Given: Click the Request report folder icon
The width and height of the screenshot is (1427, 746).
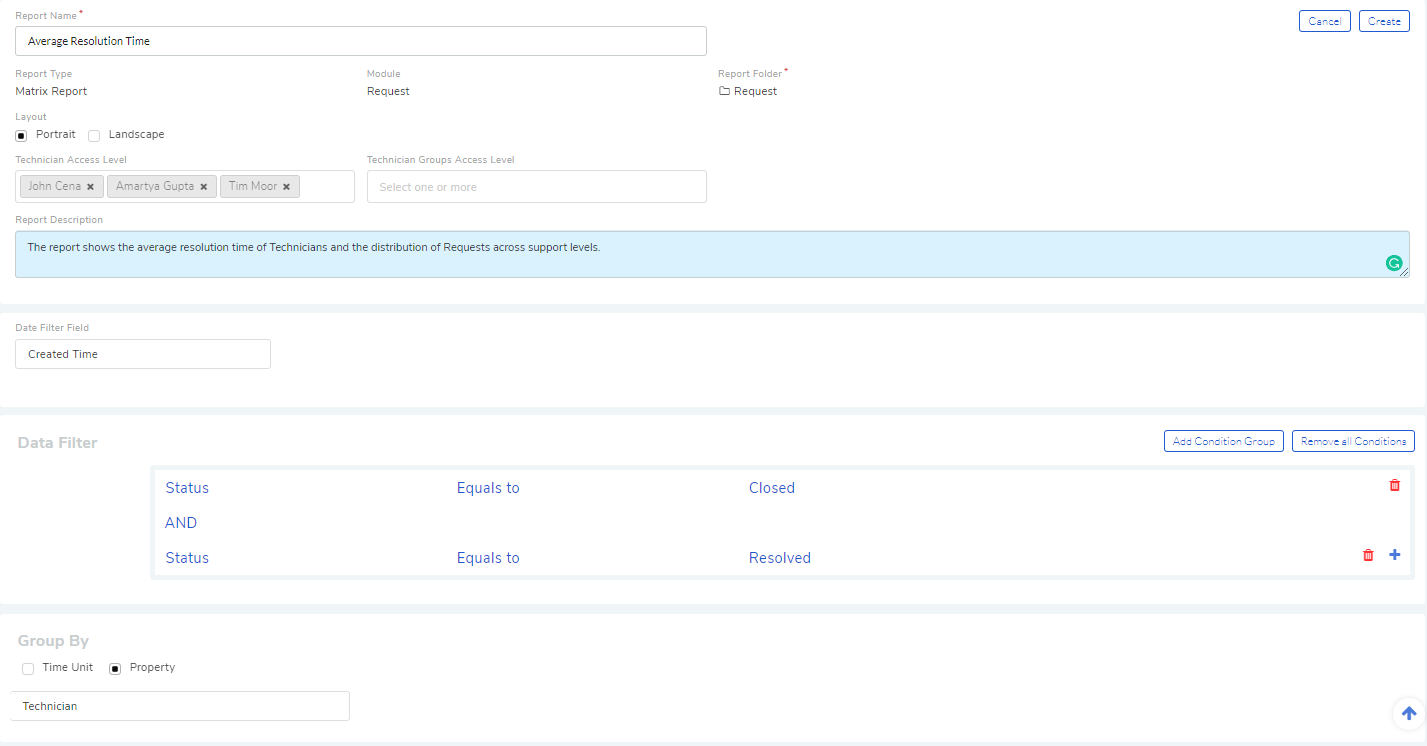Looking at the screenshot, I should click(x=724, y=91).
